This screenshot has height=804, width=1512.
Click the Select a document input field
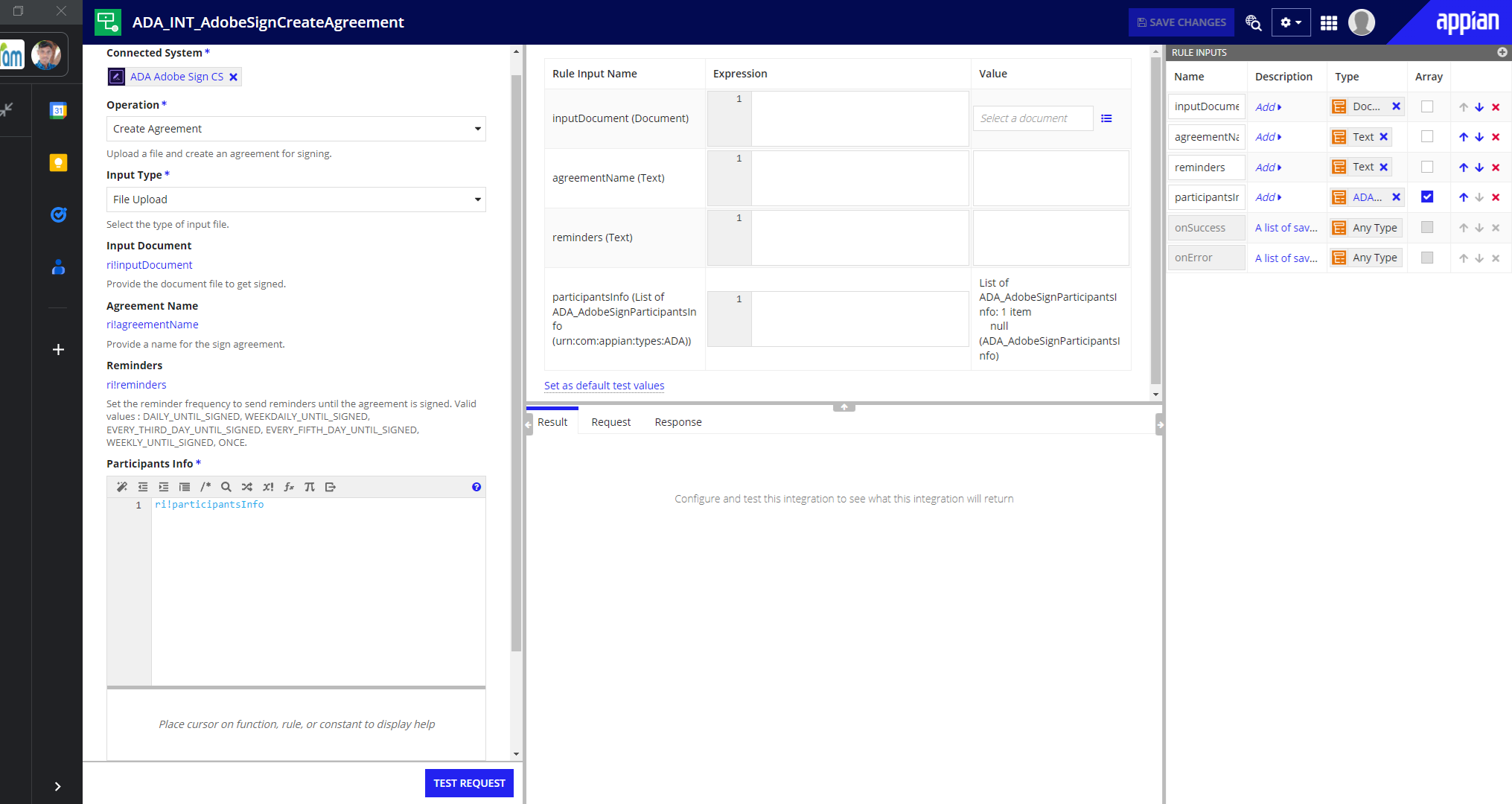click(1032, 118)
